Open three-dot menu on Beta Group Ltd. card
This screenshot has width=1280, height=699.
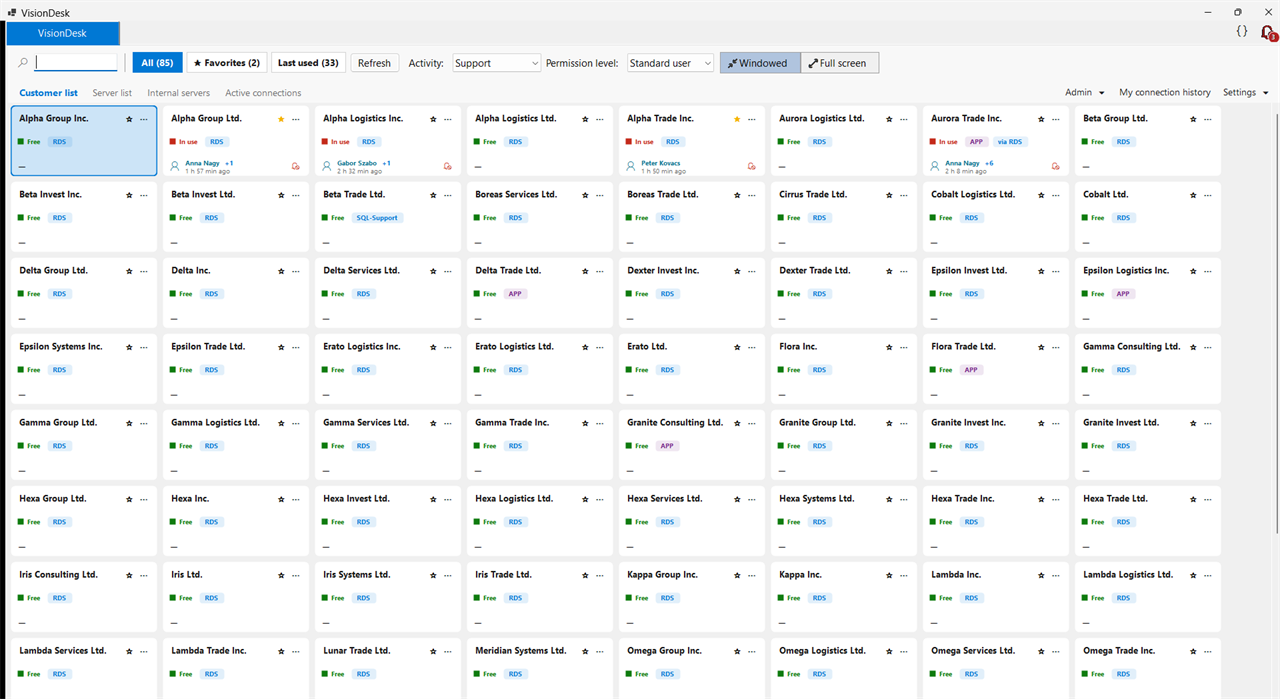(1208, 119)
